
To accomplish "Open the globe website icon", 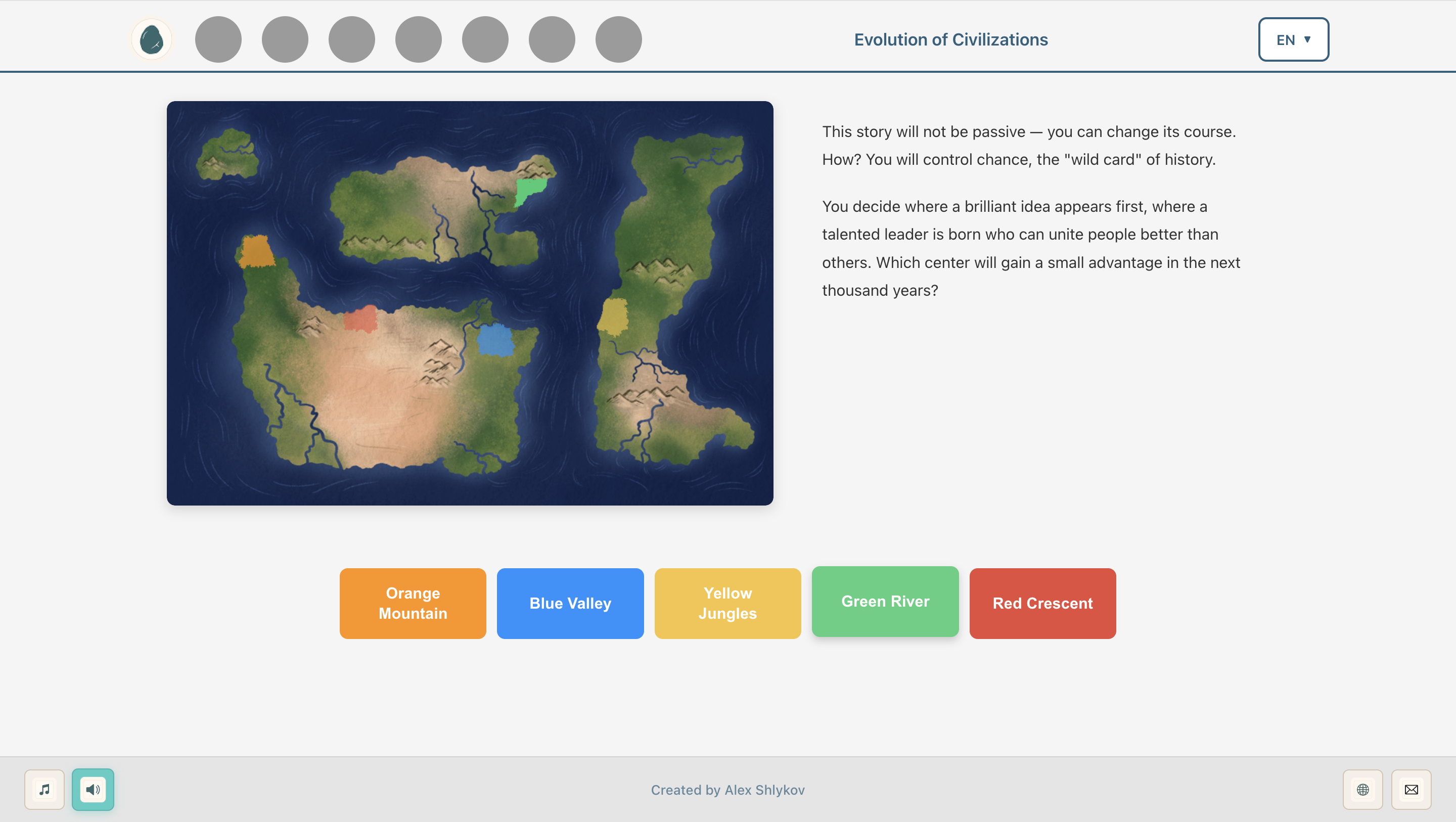I will [1363, 789].
